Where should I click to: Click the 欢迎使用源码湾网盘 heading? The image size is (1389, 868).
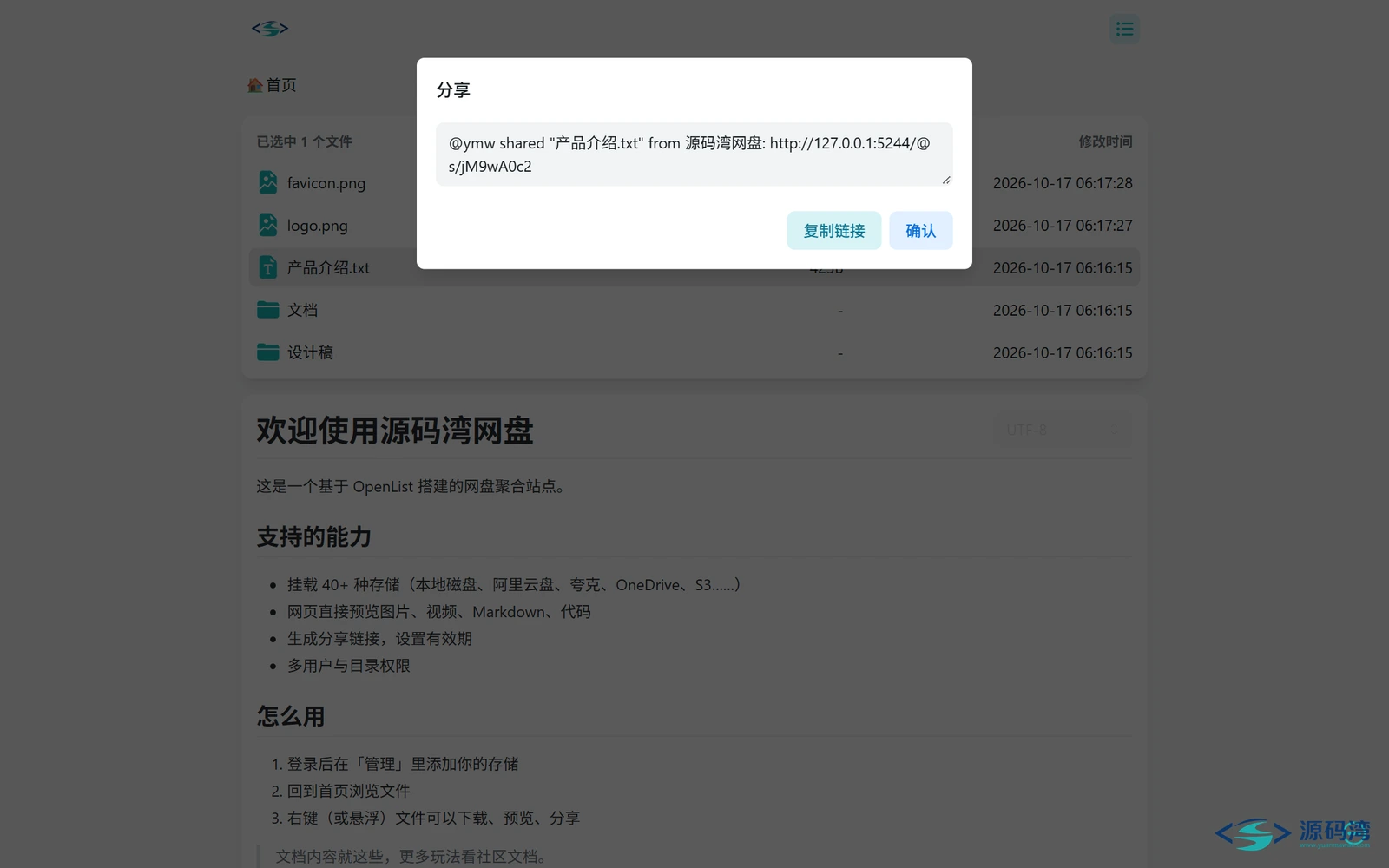395,431
